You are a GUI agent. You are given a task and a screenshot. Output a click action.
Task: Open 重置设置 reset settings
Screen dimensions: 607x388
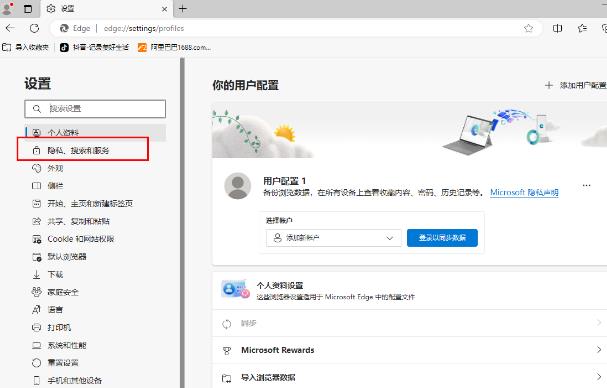pyautogui.click(x=55, y=363)
